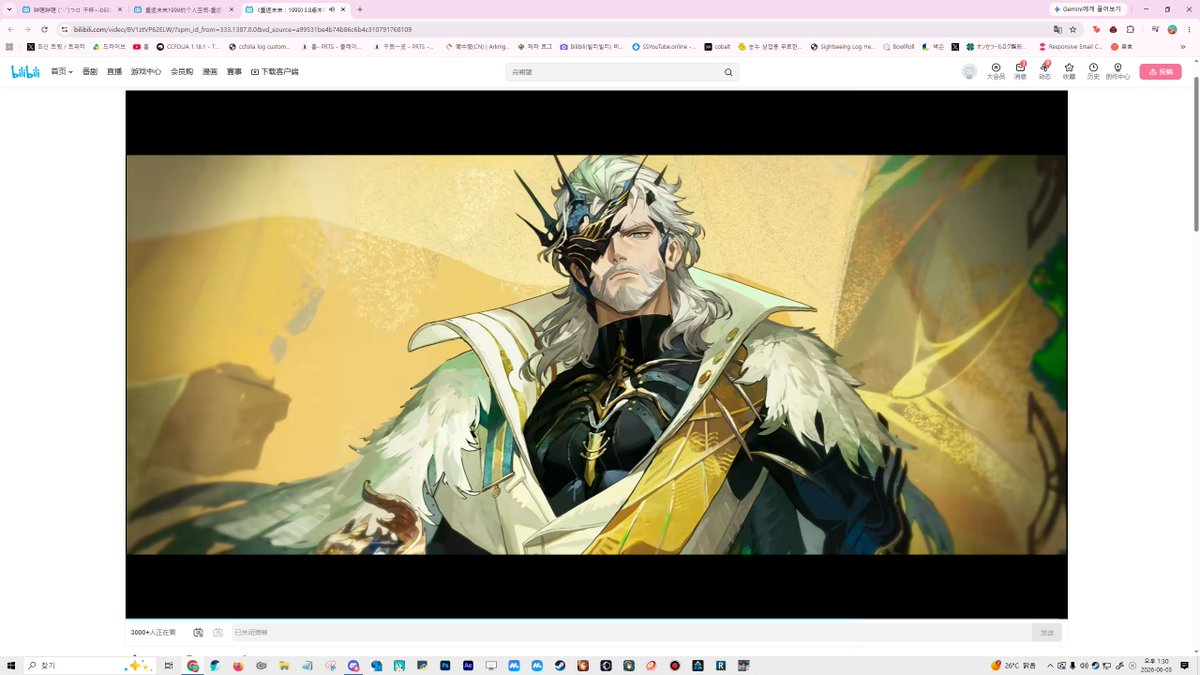The height and width of the screenshot is (675, 1200).
Task: Click the speaker icon on the active tab
Action: coord(331,9)
